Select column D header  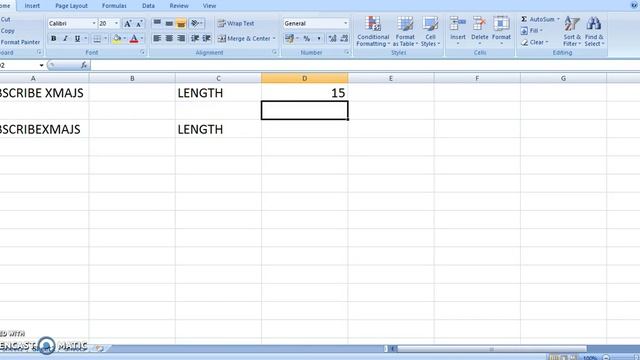[304, 78]
